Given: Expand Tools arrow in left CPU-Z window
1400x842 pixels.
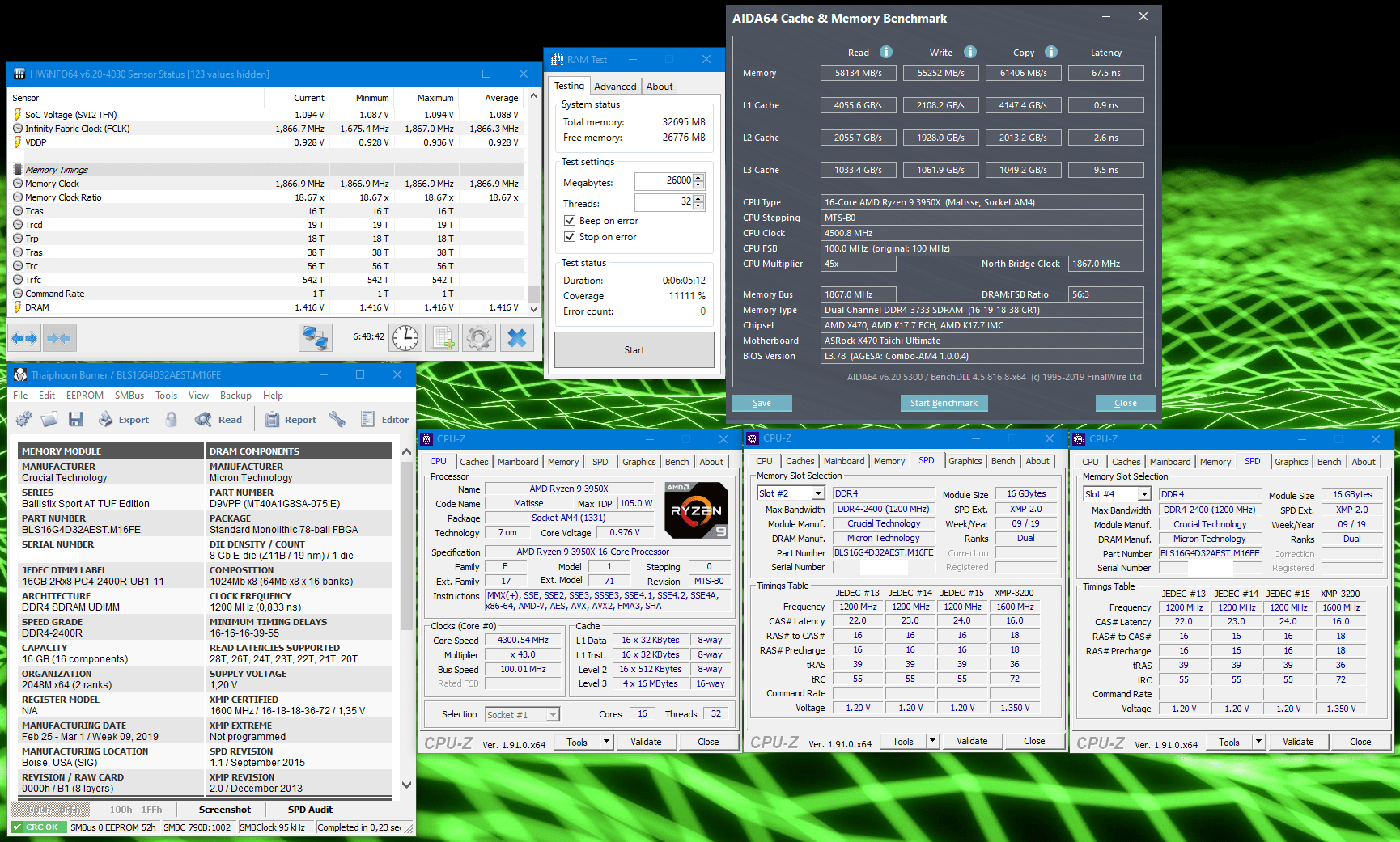Looking at the screenshot, I should (606, 742).
